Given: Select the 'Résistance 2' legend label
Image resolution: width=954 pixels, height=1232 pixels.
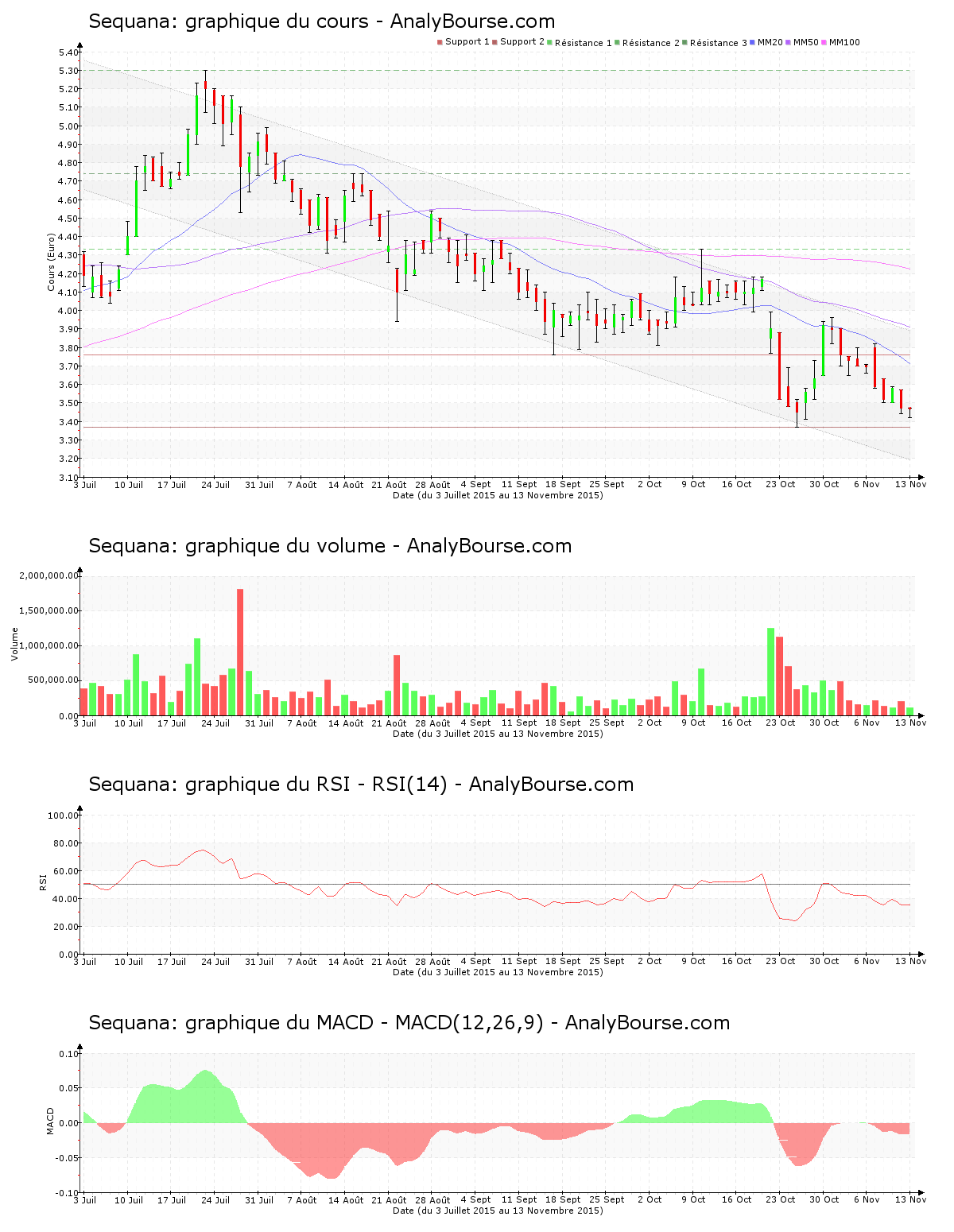Looking at the screenshot, I should click(651, 42).
